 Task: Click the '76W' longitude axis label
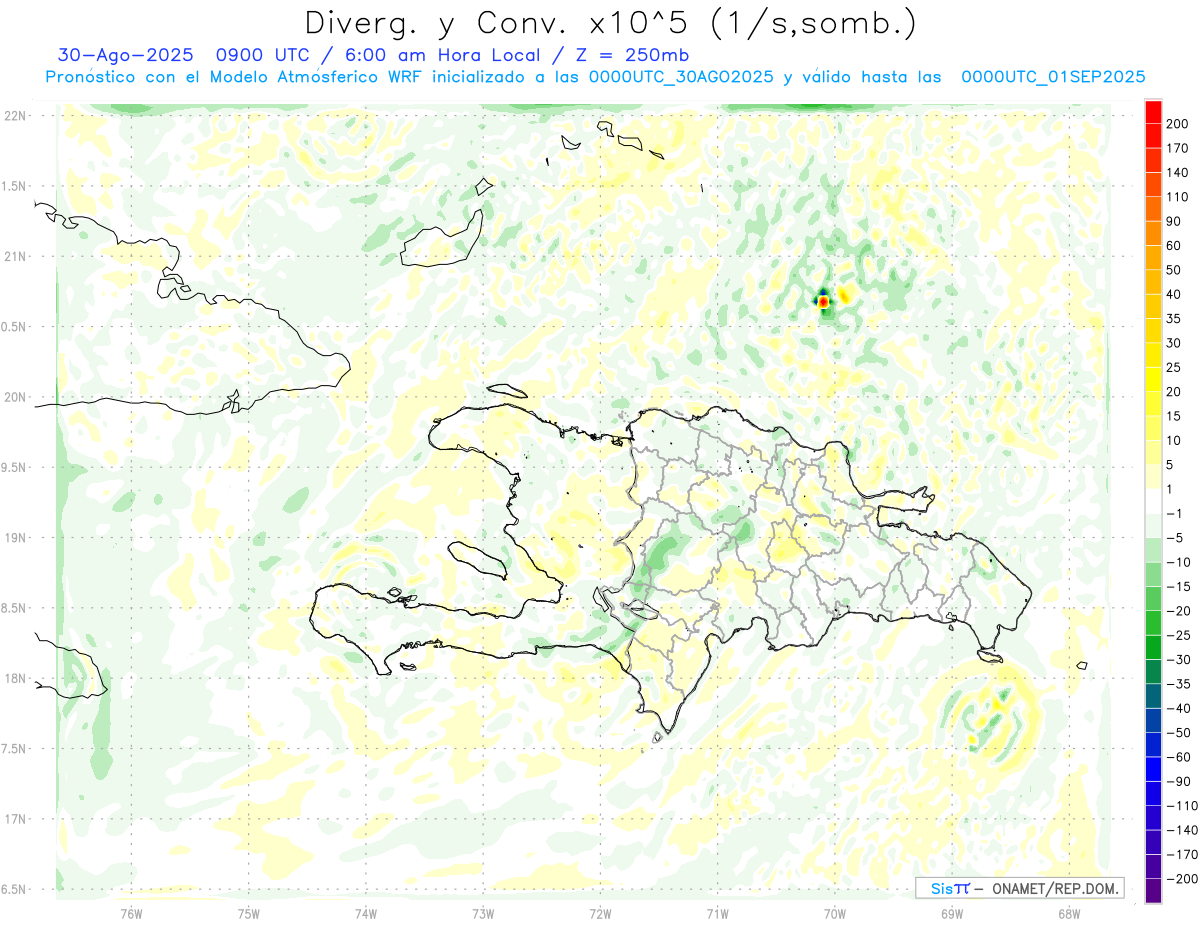coord(131,914)
